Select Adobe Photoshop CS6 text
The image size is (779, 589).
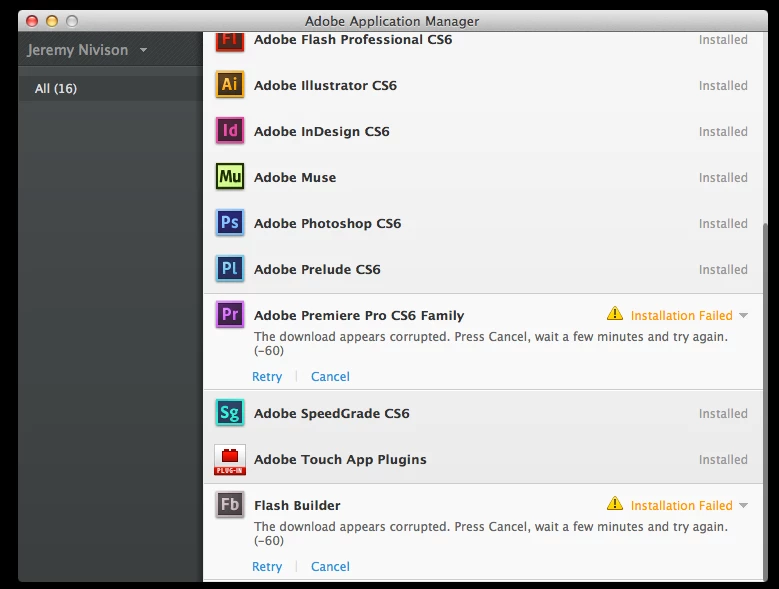coord(327,223)
